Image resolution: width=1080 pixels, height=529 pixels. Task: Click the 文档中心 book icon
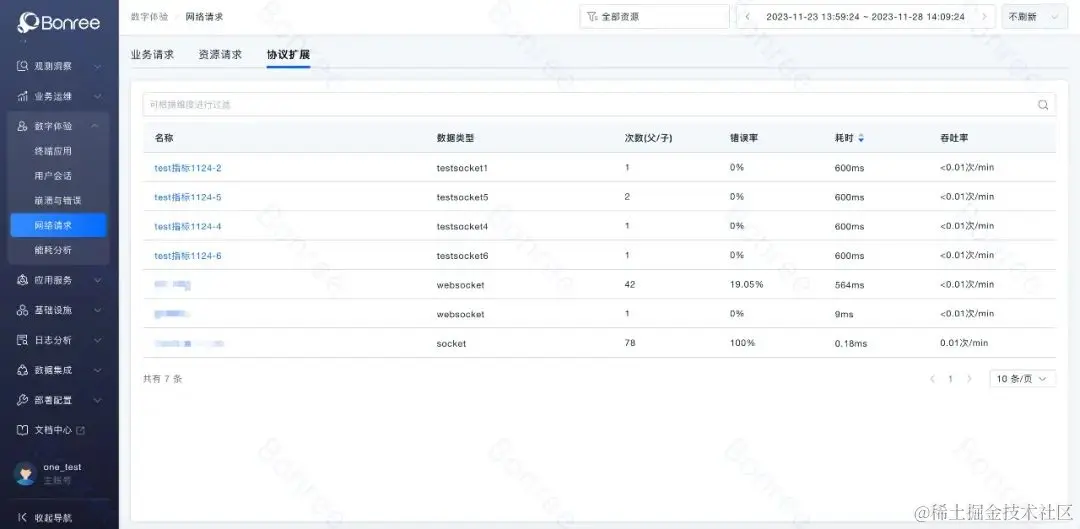23,430
